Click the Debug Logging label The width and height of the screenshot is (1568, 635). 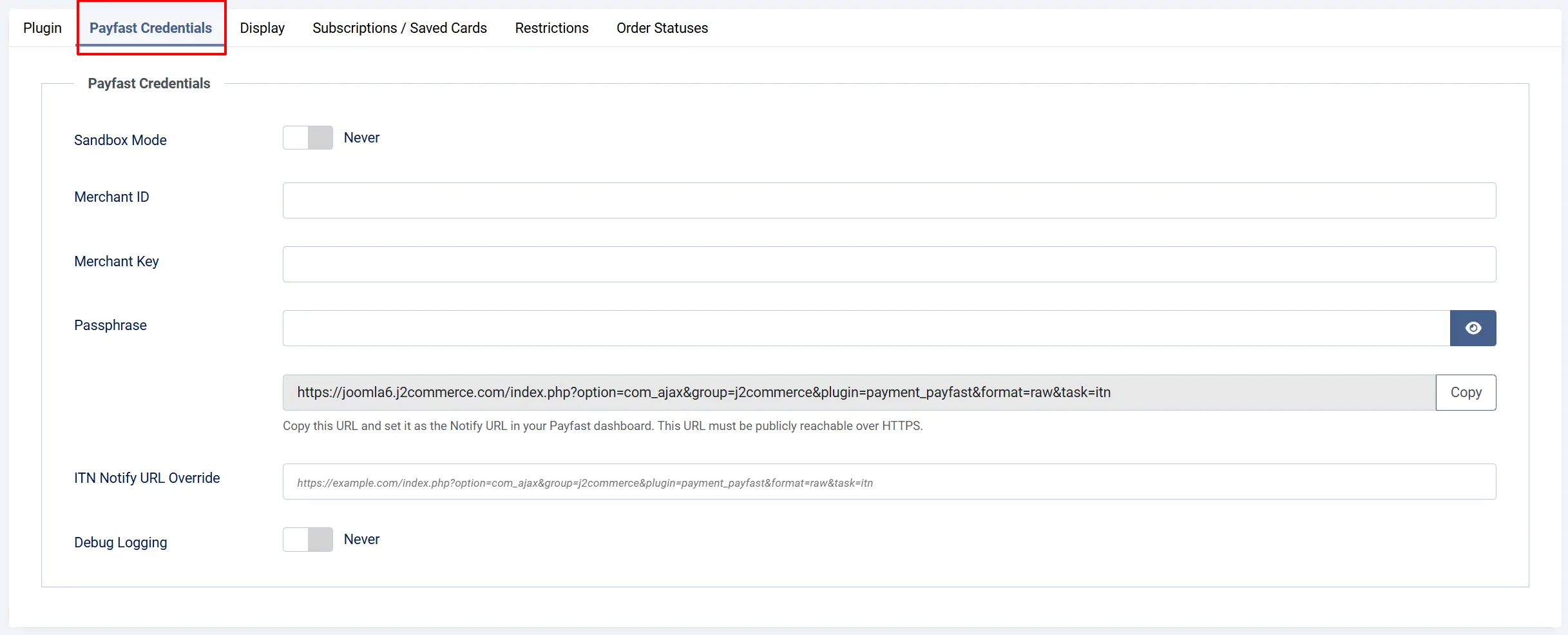[120, 542]
